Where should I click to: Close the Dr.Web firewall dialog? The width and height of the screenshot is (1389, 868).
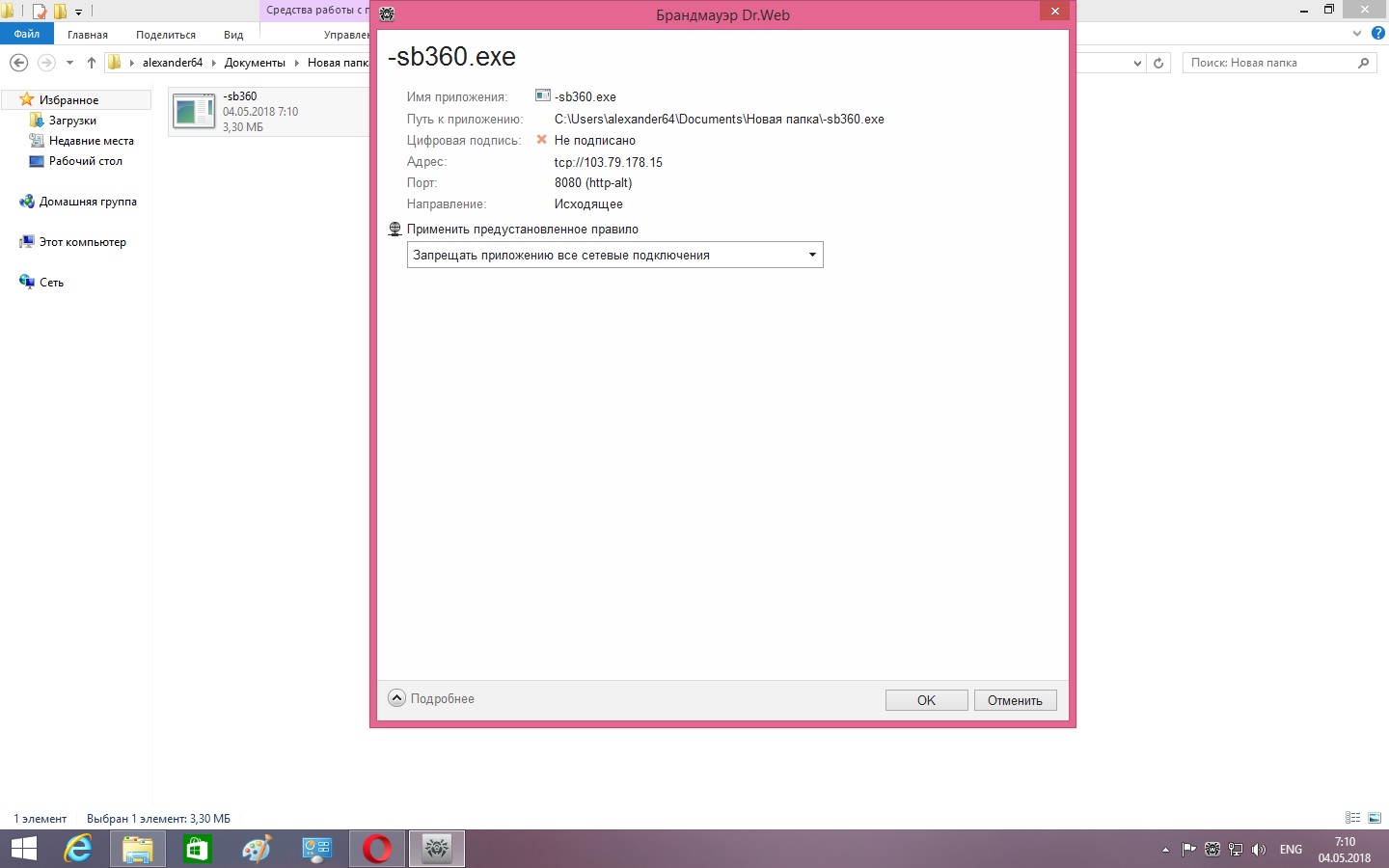coord(1054,11)
